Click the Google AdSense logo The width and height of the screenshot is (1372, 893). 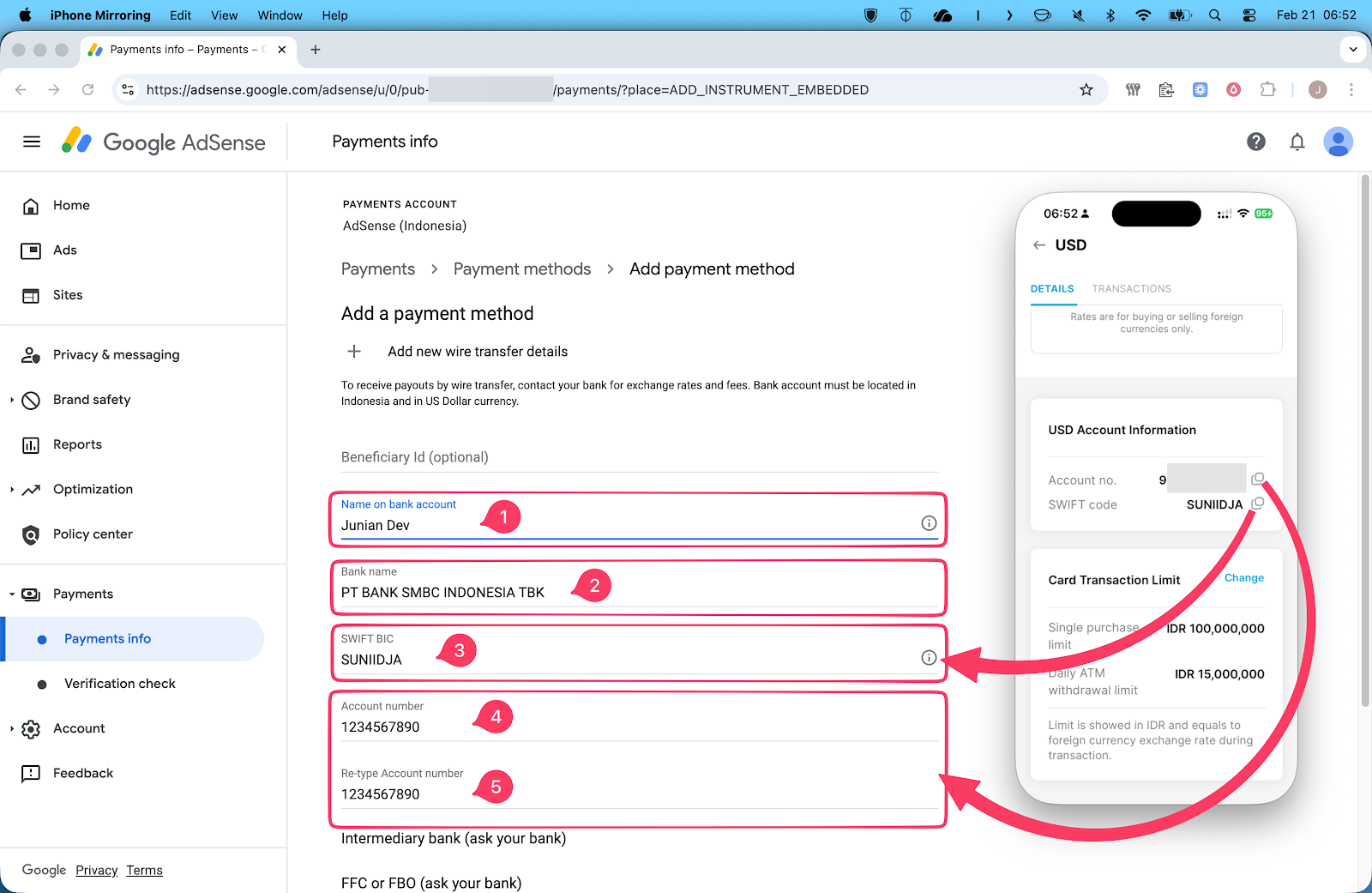(x=164, y=142)
